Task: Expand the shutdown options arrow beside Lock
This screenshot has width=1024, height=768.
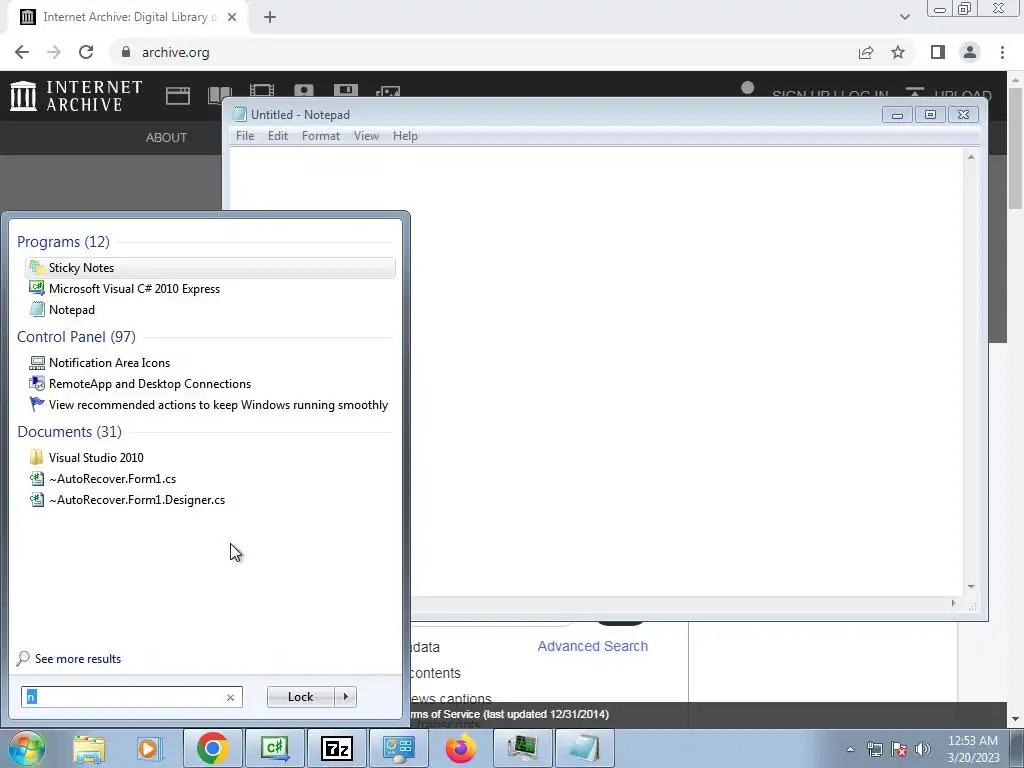Action: [x=345, y=697]
